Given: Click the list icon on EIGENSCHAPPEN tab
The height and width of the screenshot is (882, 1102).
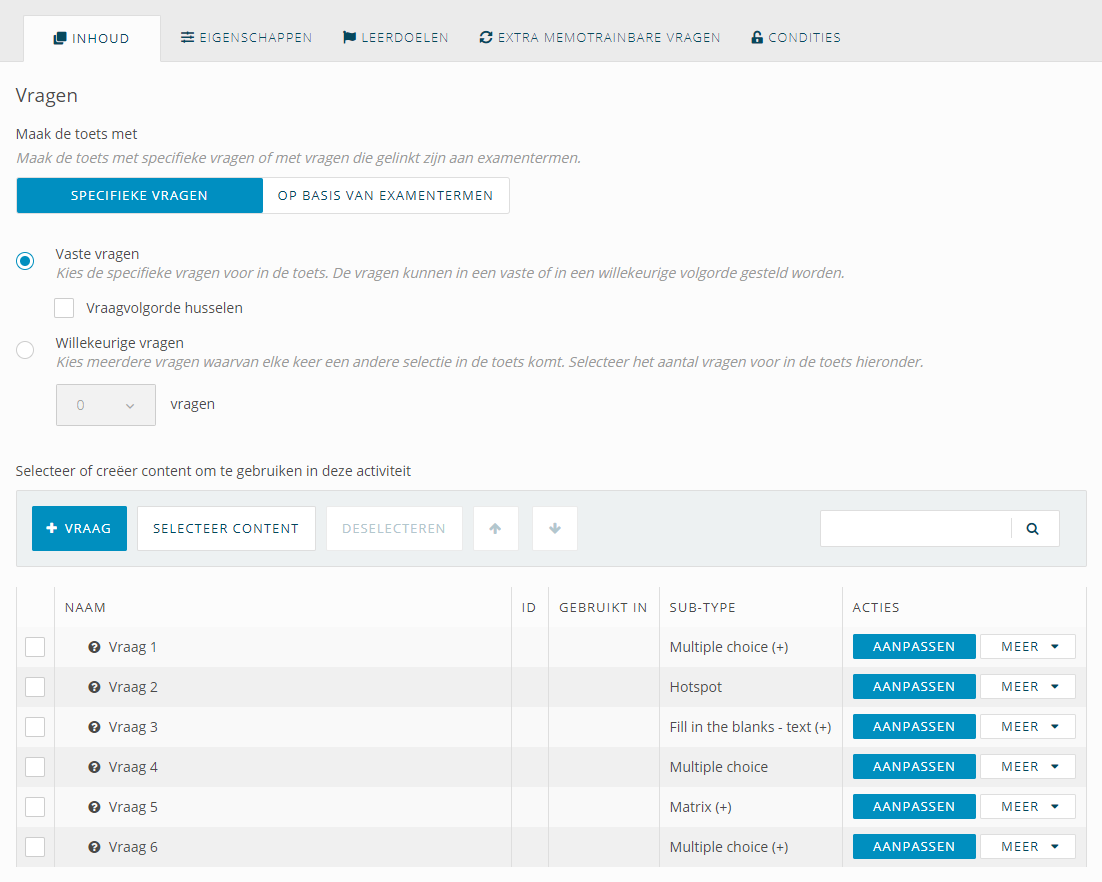Looking at the screenshot, I should click(186, 37).
